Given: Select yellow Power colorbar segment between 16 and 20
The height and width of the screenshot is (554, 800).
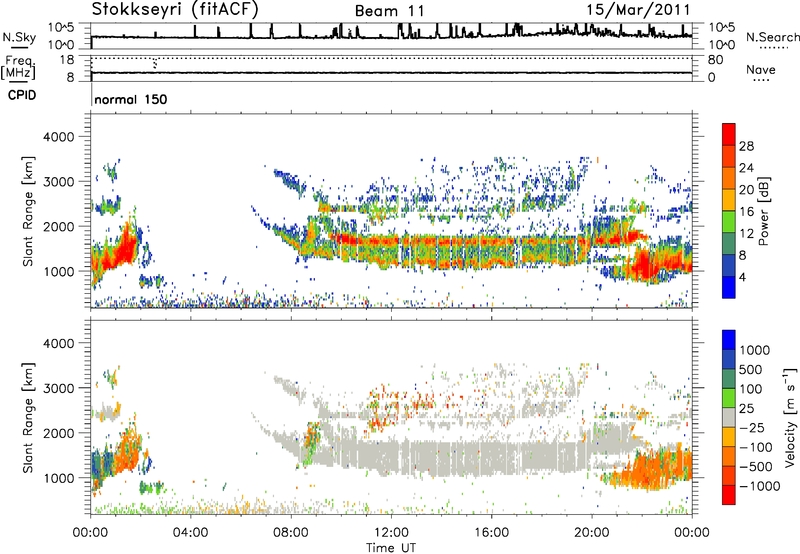Looking at the screenshot, I should click(729, 200).
